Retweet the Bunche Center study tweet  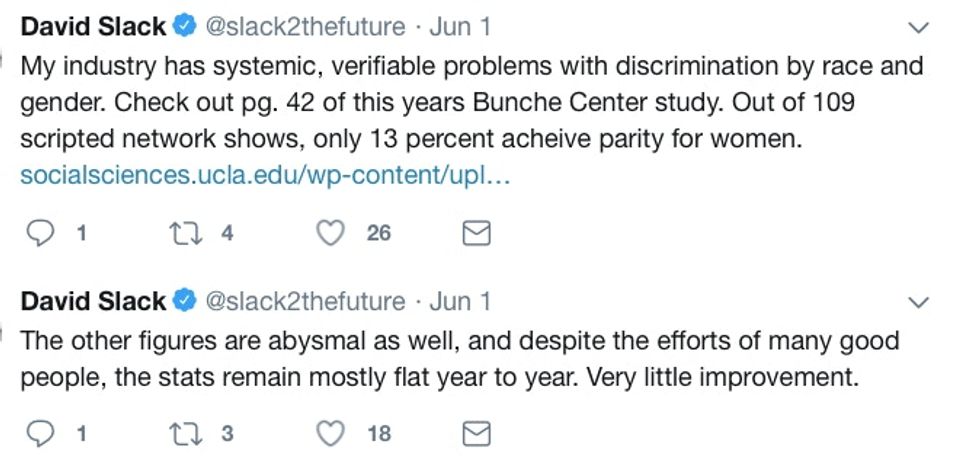click(184, 233)
